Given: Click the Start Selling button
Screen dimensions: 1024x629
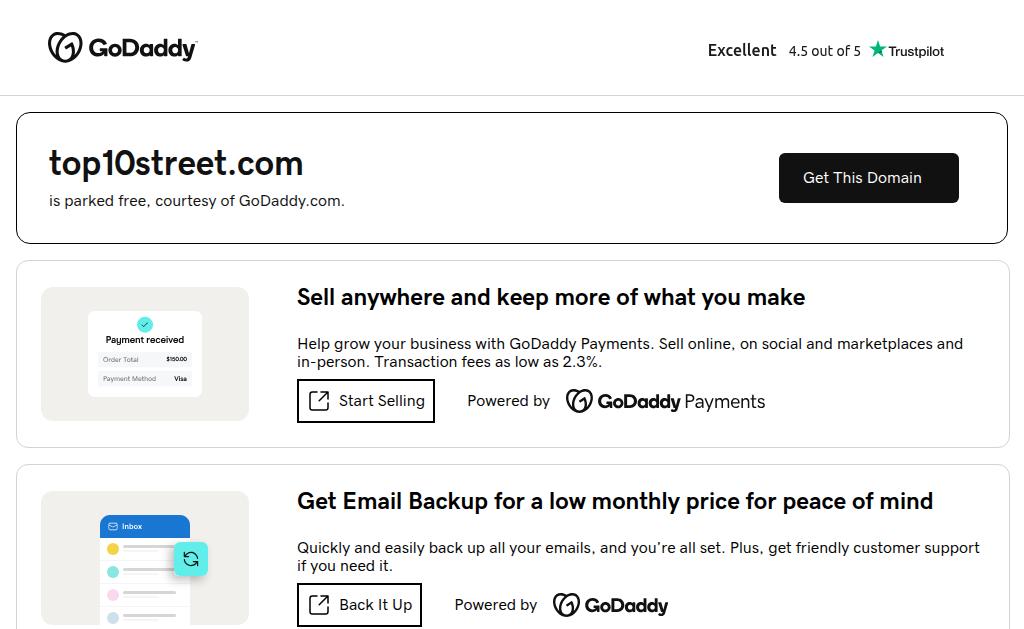Looking at the screenshot, I should click(366, 401).
